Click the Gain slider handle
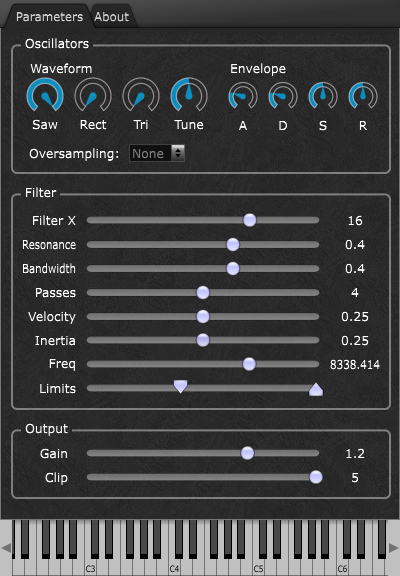 [247, 453]
